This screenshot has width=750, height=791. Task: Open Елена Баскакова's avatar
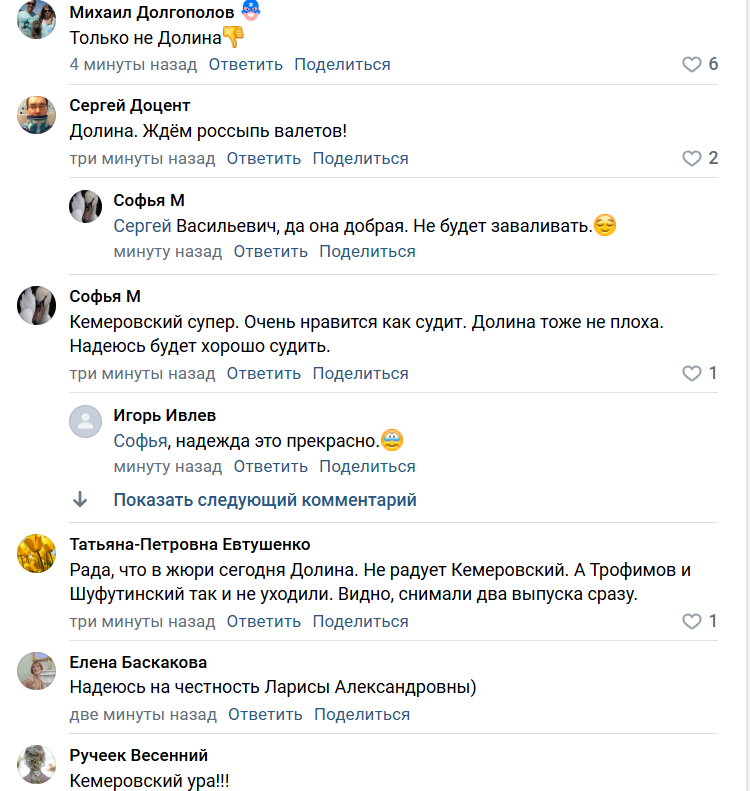tap(37, 671)
